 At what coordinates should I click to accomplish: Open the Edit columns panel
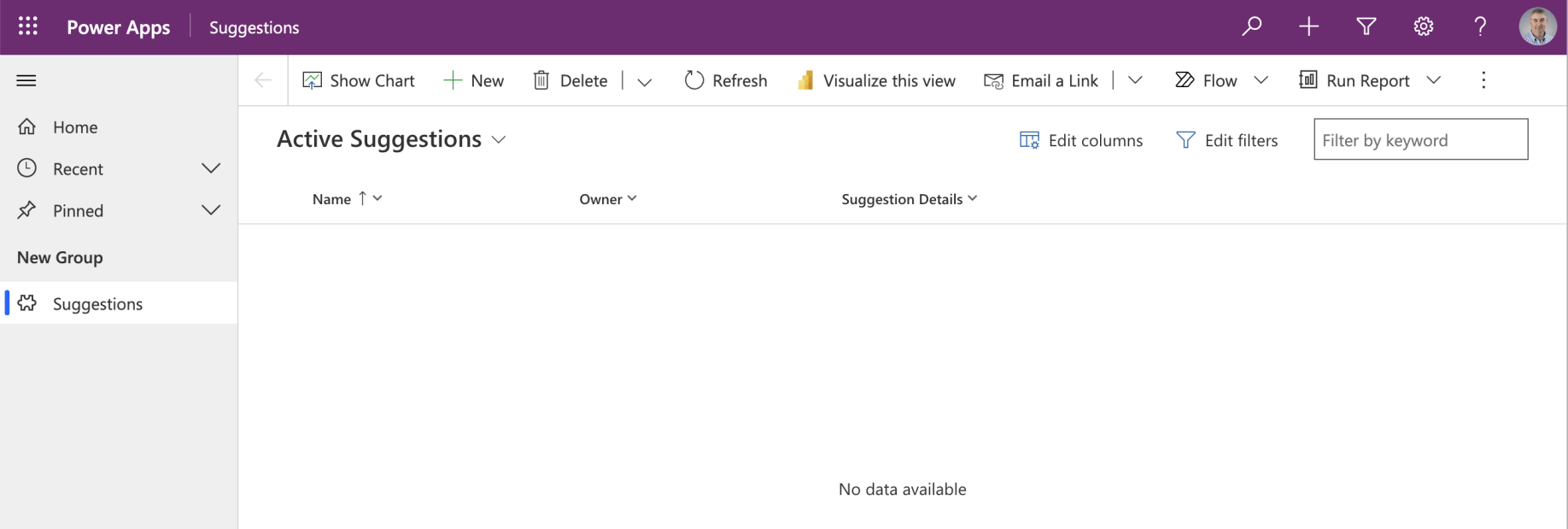(x=1081, y=140)
